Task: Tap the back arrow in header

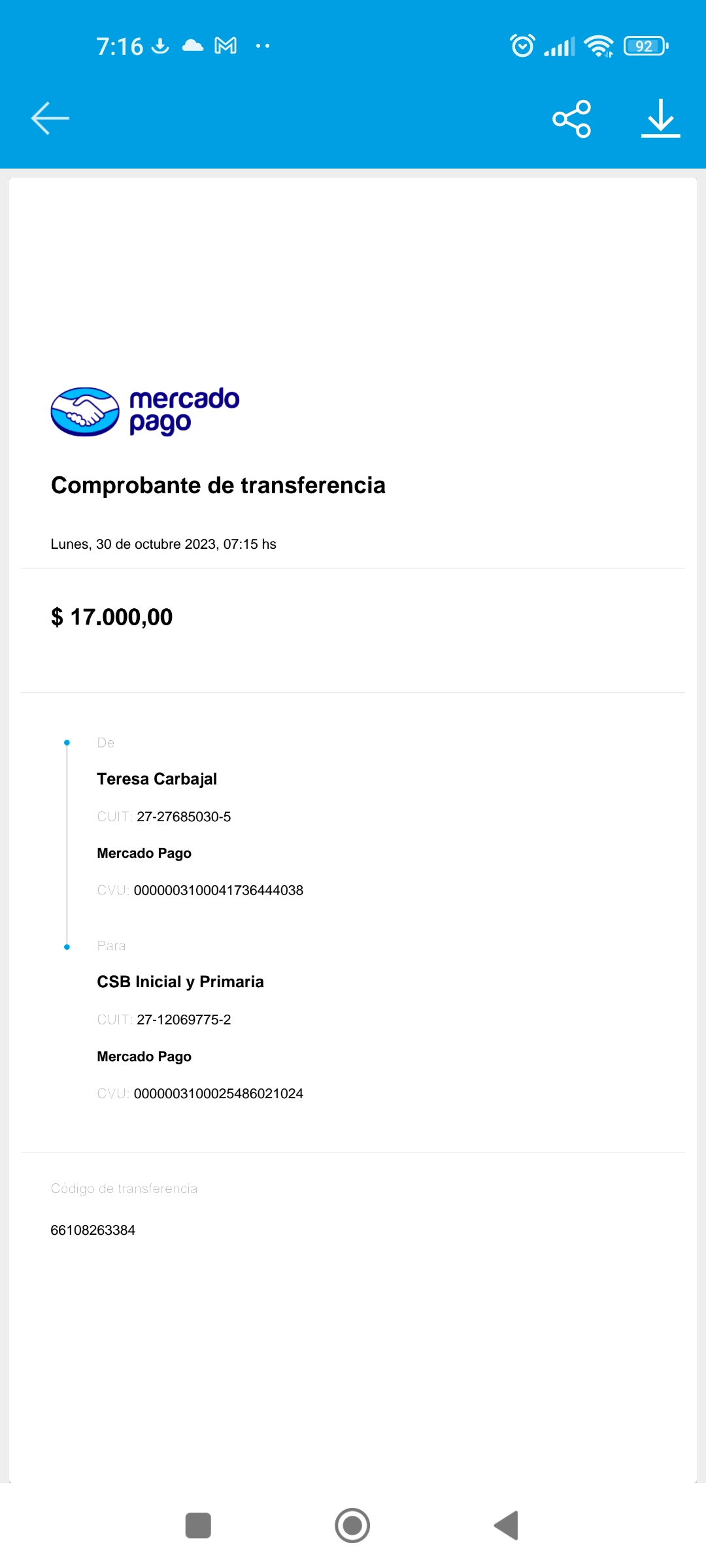Action: tap(50, 118)
